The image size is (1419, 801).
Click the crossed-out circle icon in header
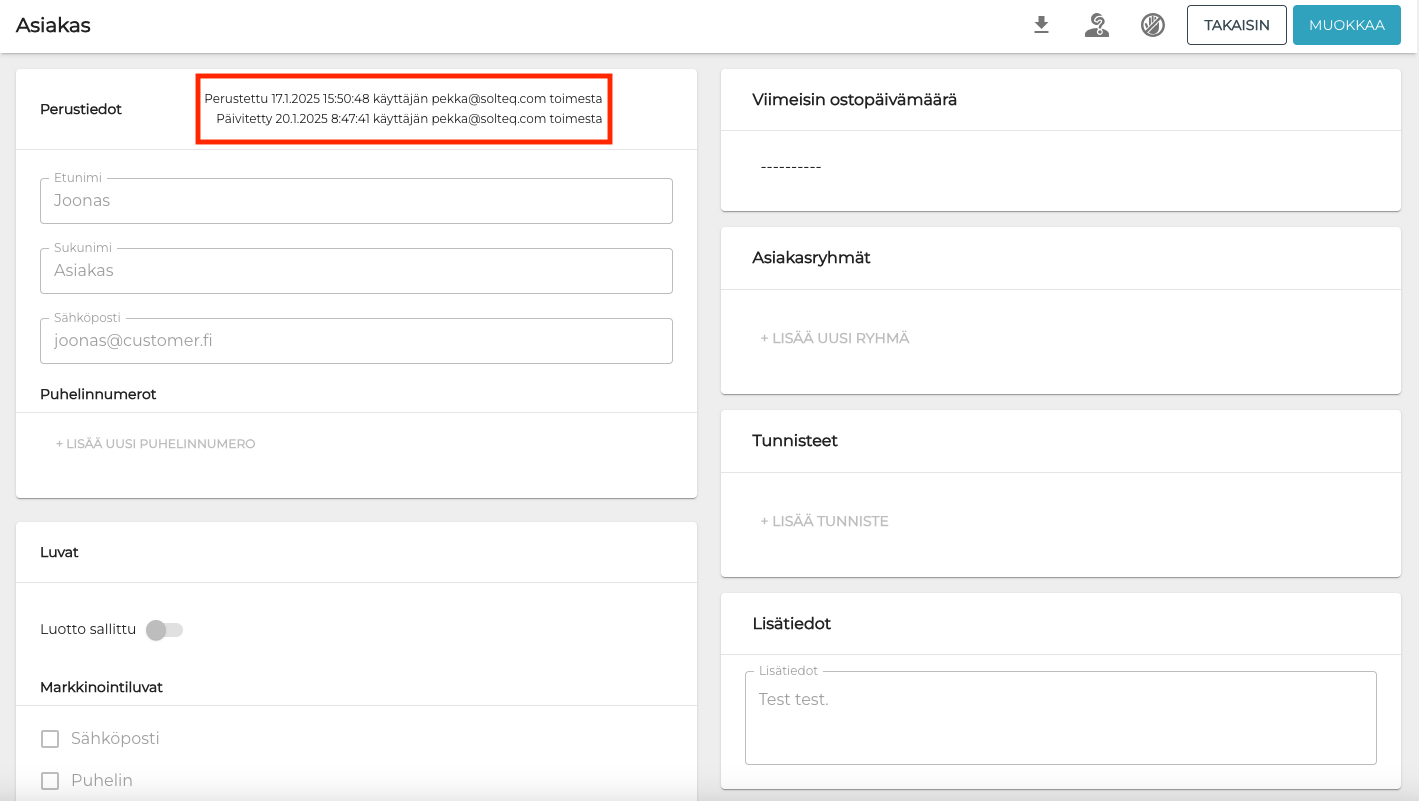pyautogui.click(x=1152, y=25)
